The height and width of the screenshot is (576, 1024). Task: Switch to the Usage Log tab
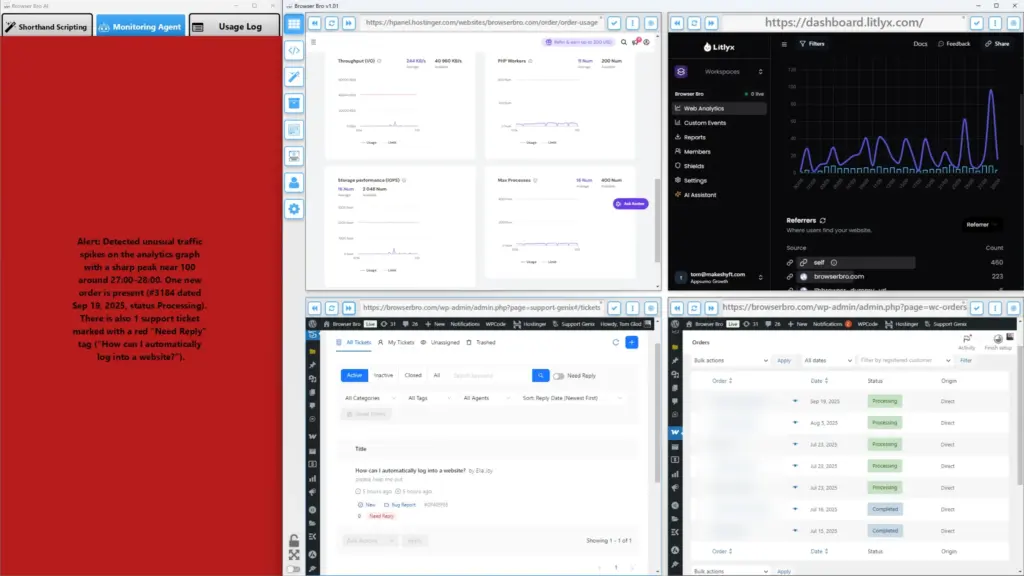[x=234, y=26]
